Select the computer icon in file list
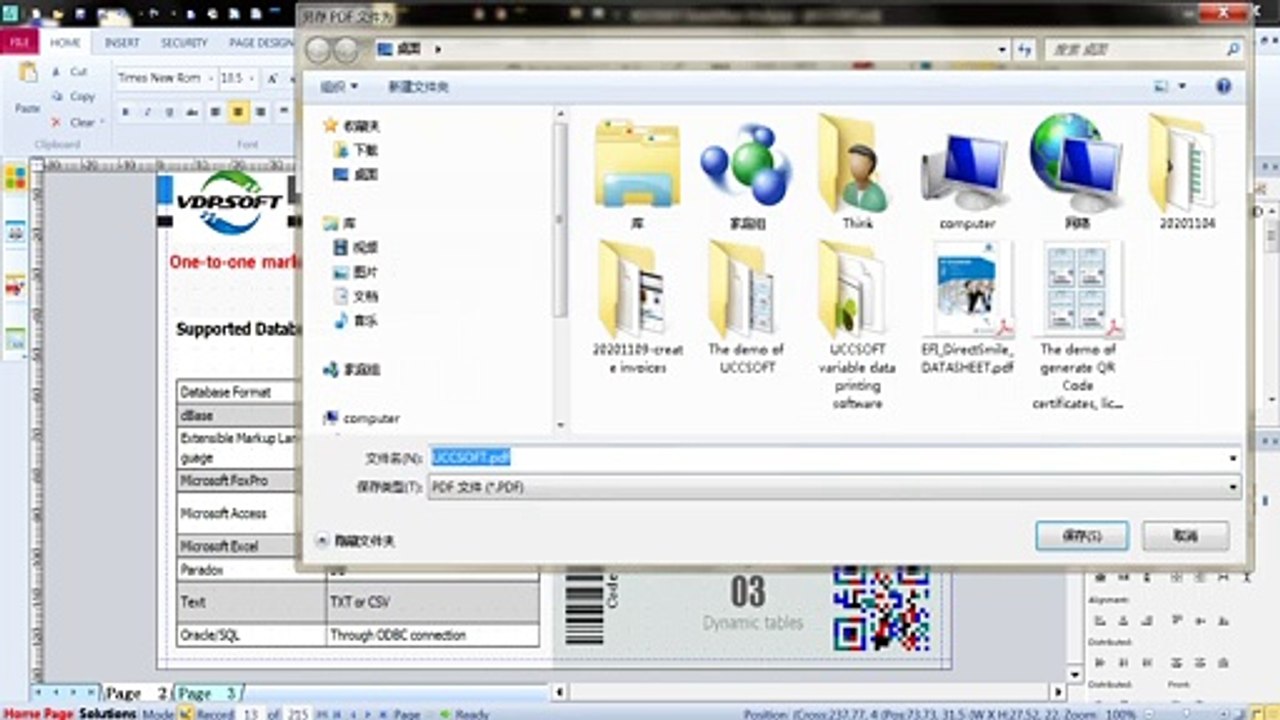1280x720 pixels. (967, 173)
